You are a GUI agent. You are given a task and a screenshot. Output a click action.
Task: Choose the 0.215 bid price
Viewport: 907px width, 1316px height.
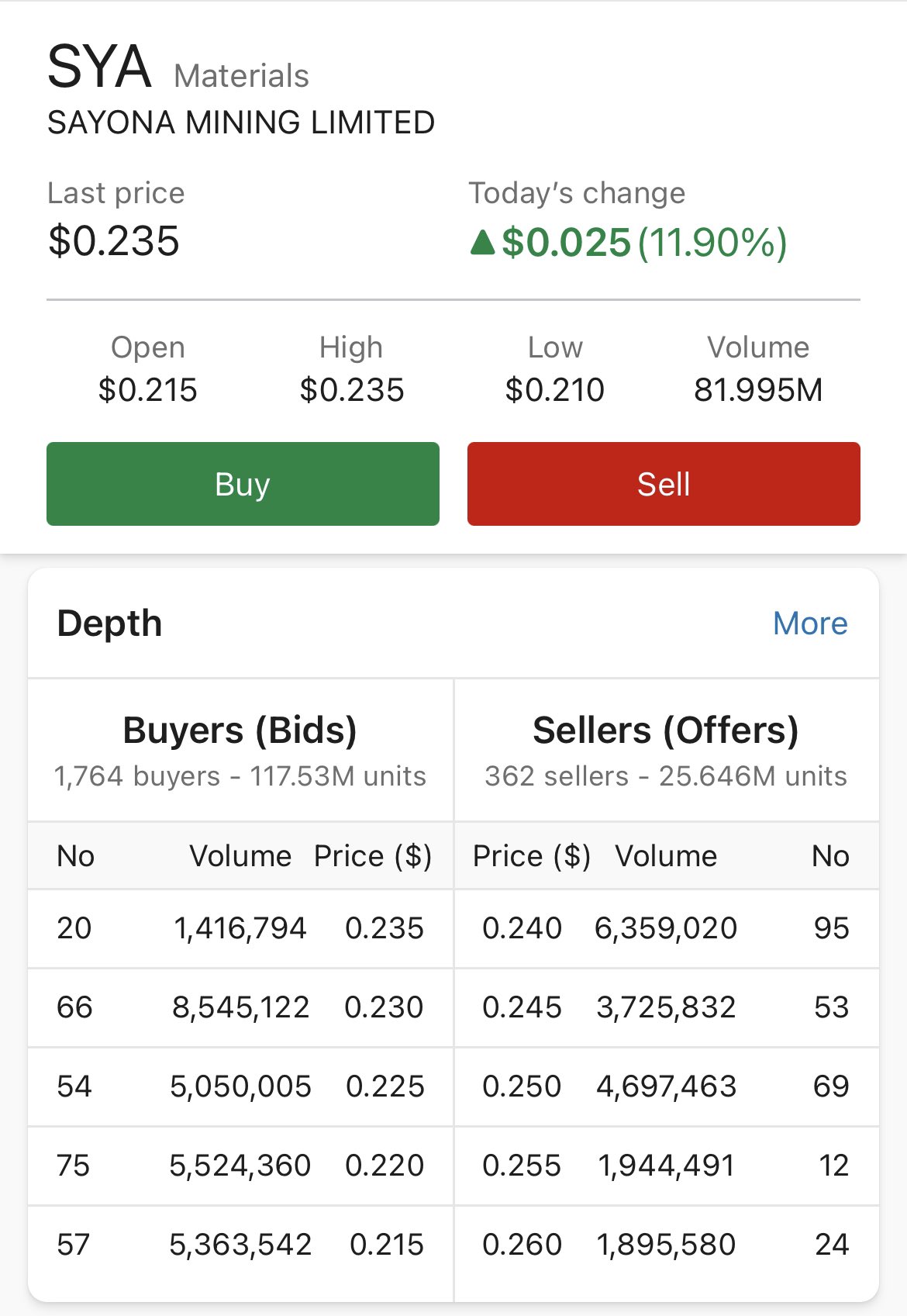[x=386, y=1245]
